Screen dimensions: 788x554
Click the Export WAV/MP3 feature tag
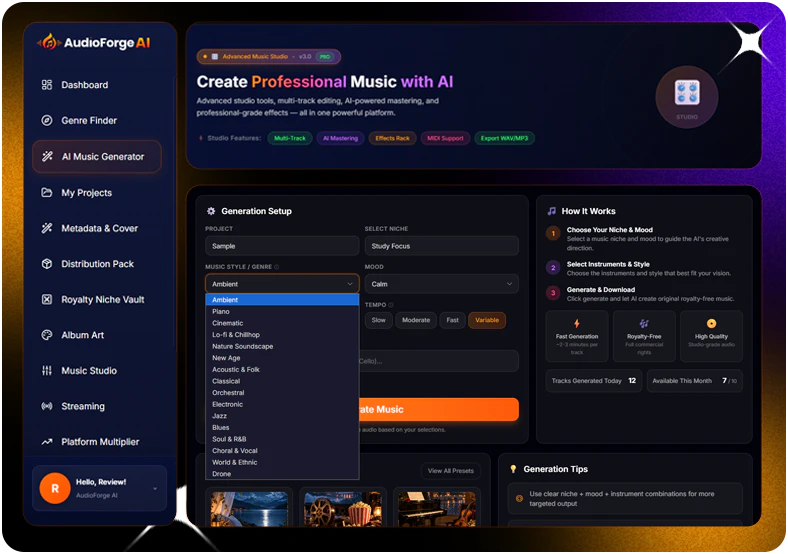tap(504, 138)
